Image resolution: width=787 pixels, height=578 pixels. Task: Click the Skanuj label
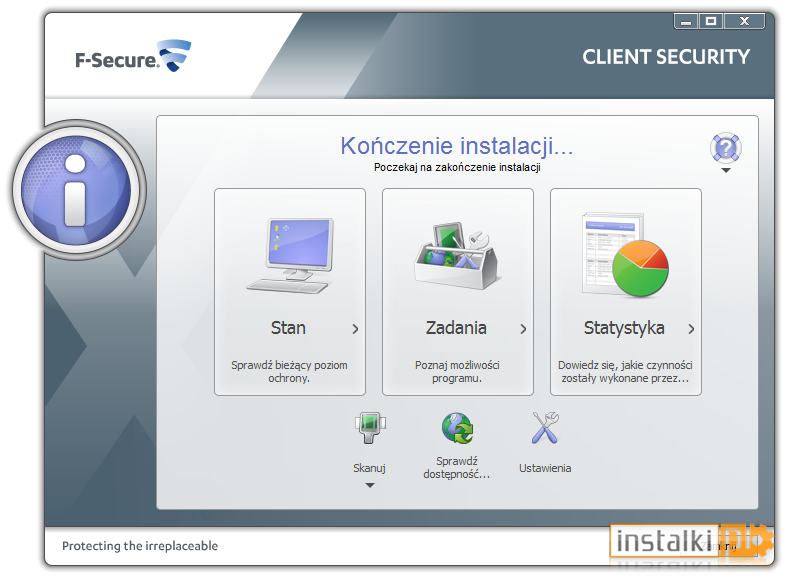click(369, 468)
